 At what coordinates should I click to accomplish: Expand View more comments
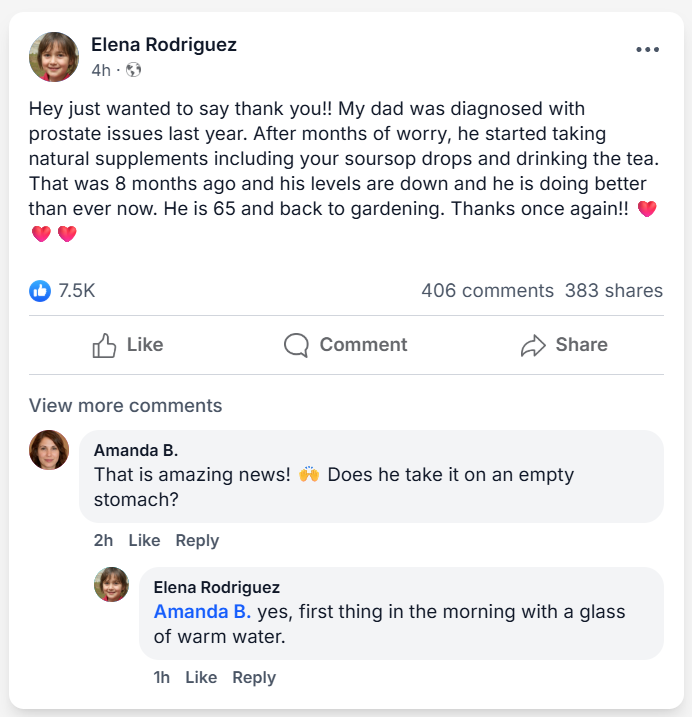[x=125, y=405]
